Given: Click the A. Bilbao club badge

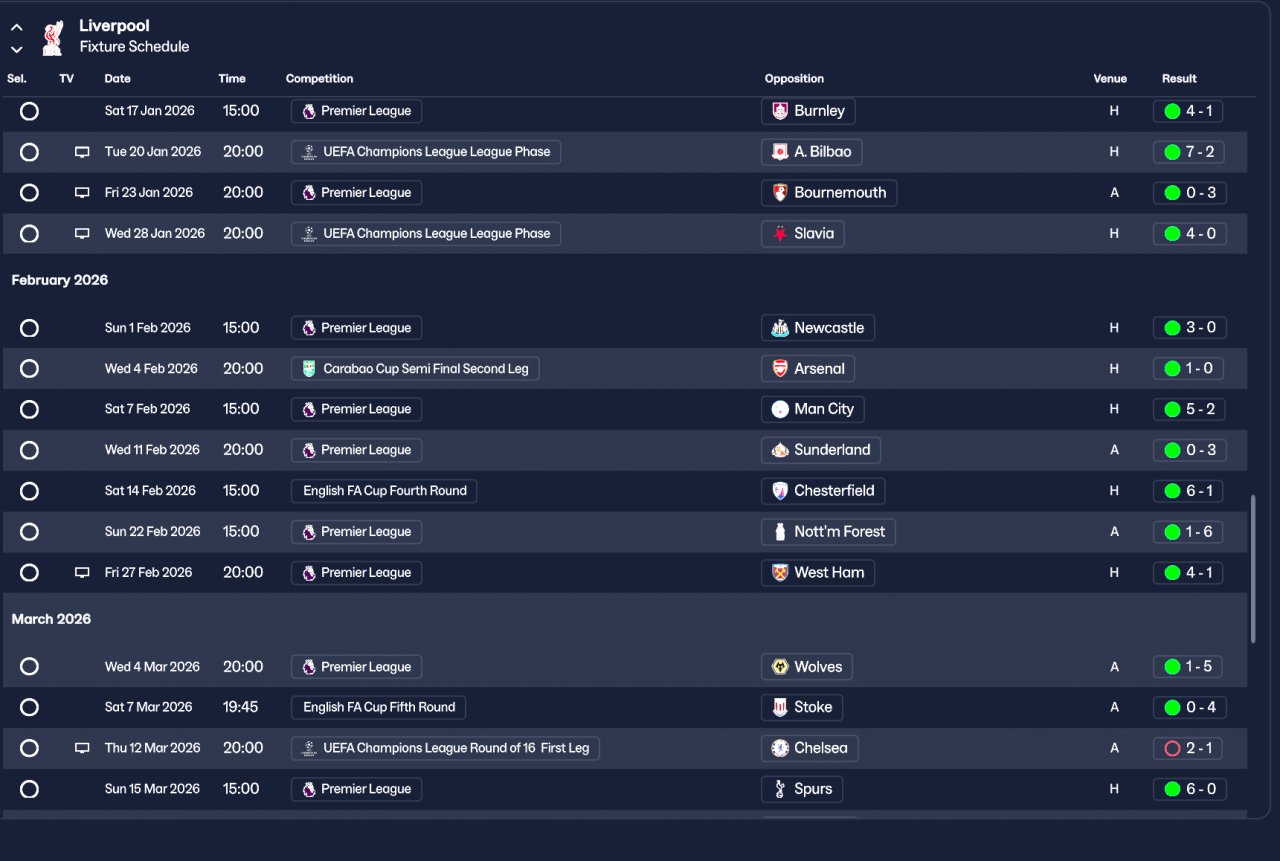Looking at the screenshot, I should click(780, 152).
